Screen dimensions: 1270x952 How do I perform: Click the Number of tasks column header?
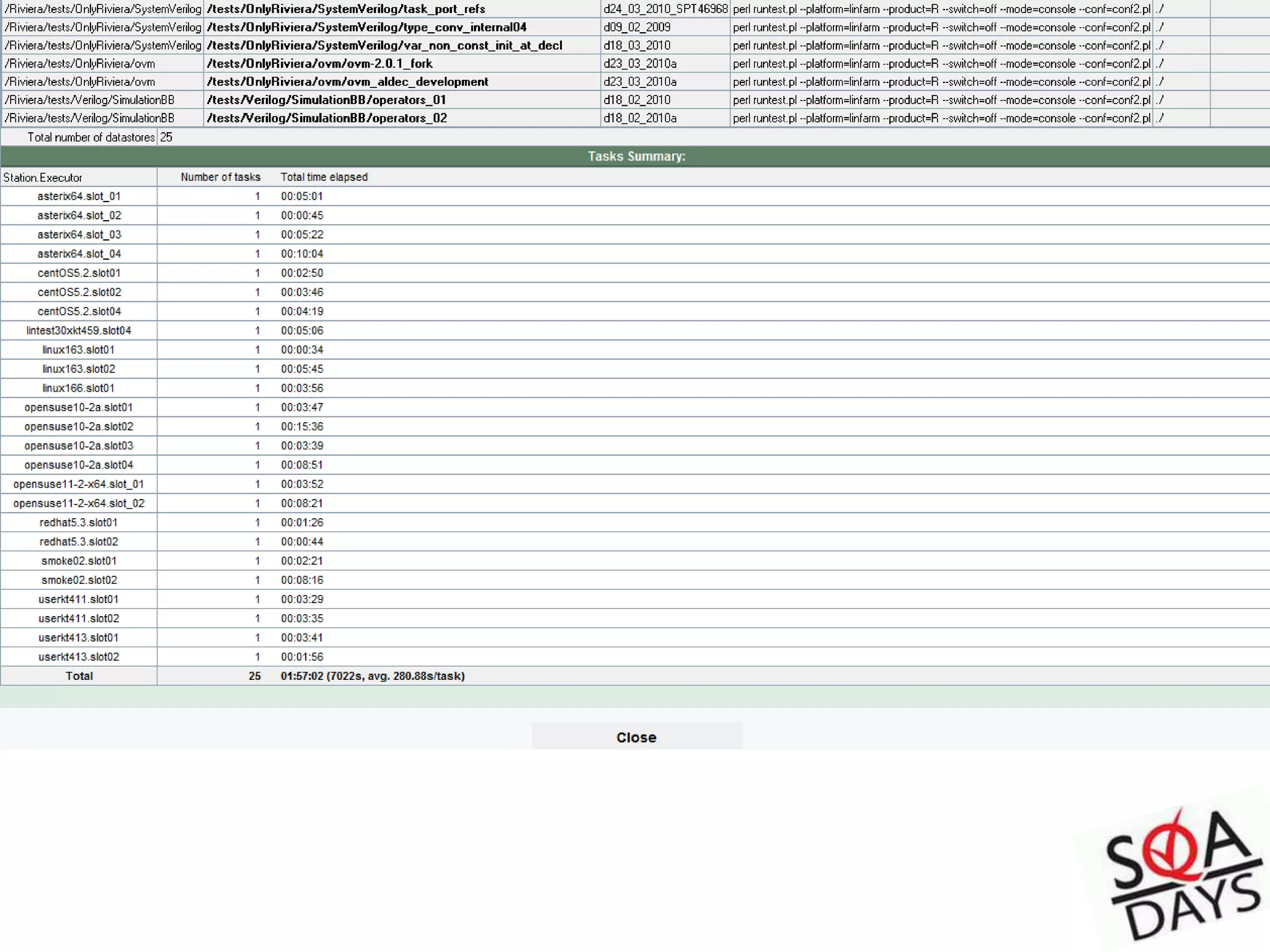[x=220, y=177]
